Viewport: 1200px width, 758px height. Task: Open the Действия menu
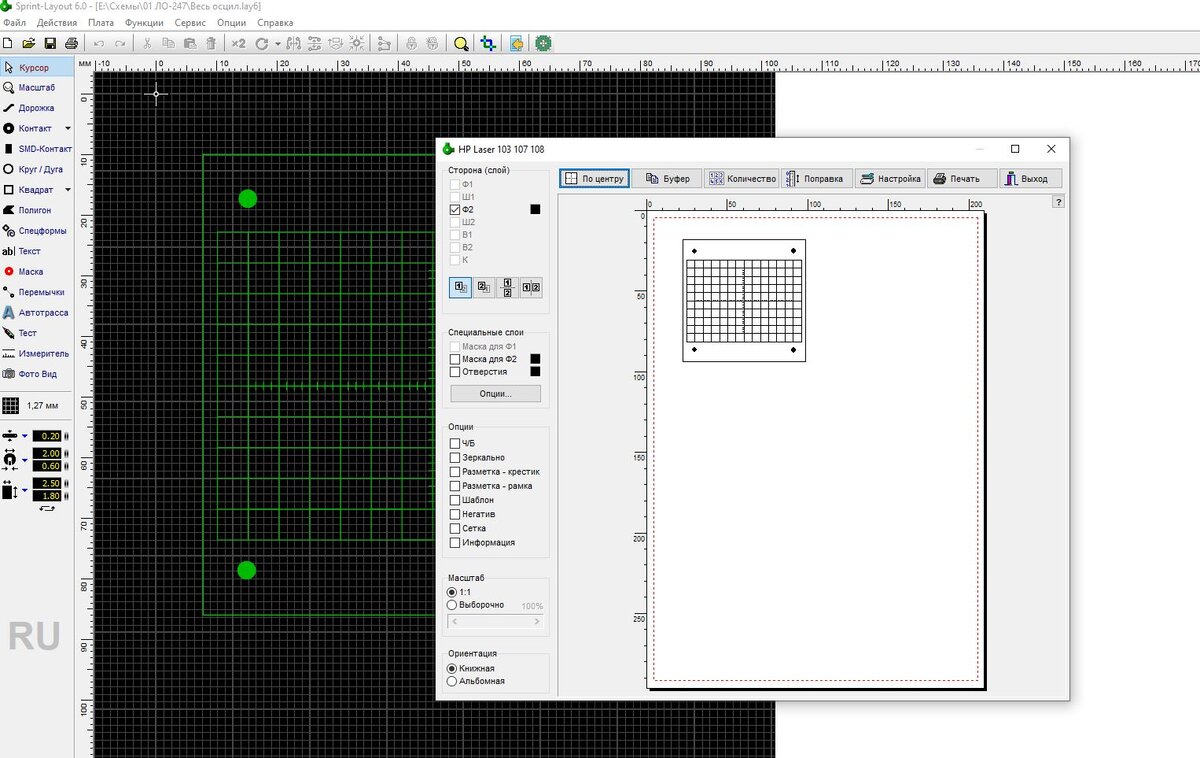[x=56, y=22]
